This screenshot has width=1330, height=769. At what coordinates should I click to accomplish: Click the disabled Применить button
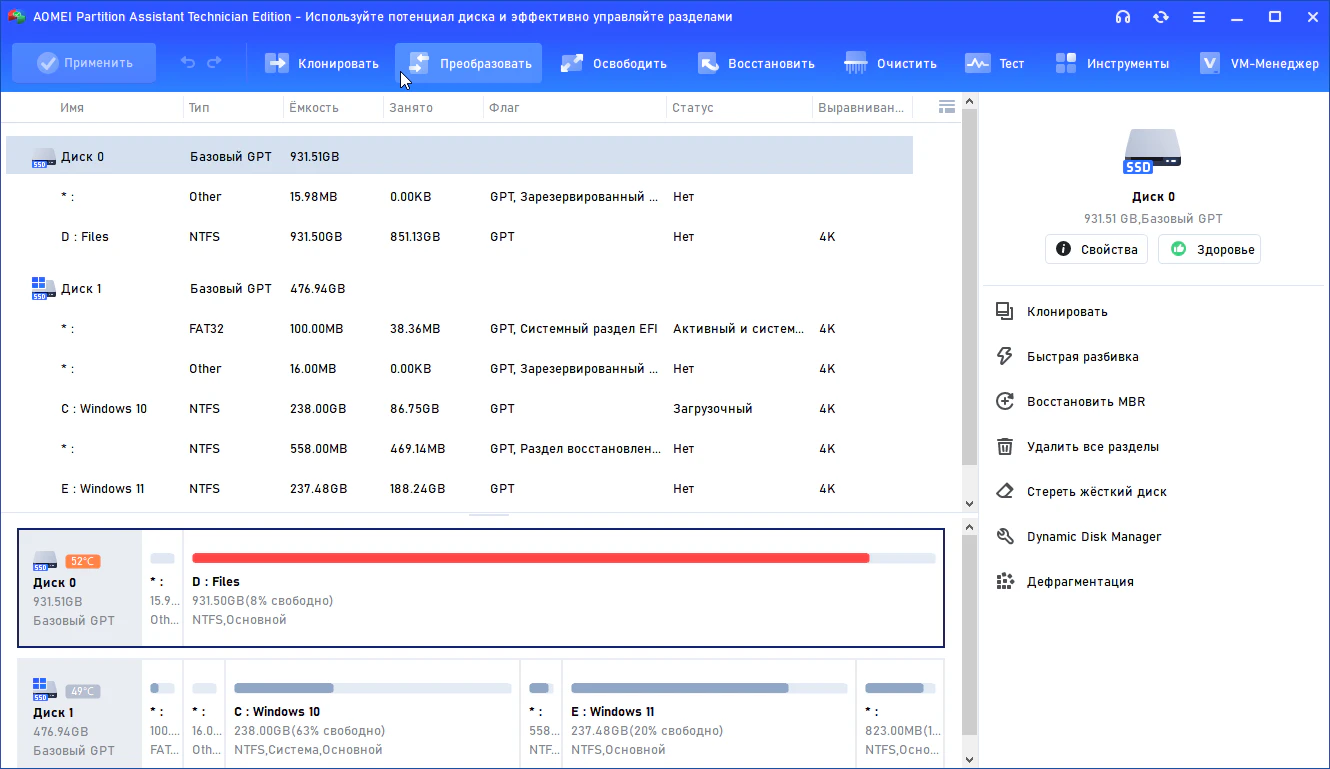pos(84,63)
